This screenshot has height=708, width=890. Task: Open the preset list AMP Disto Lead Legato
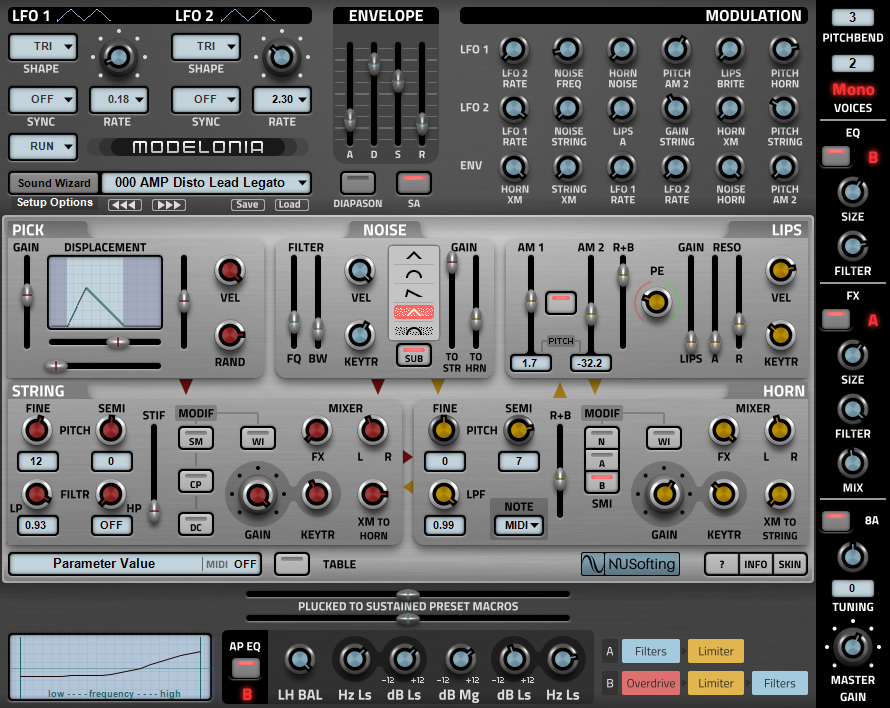click(x=207, y=182)
